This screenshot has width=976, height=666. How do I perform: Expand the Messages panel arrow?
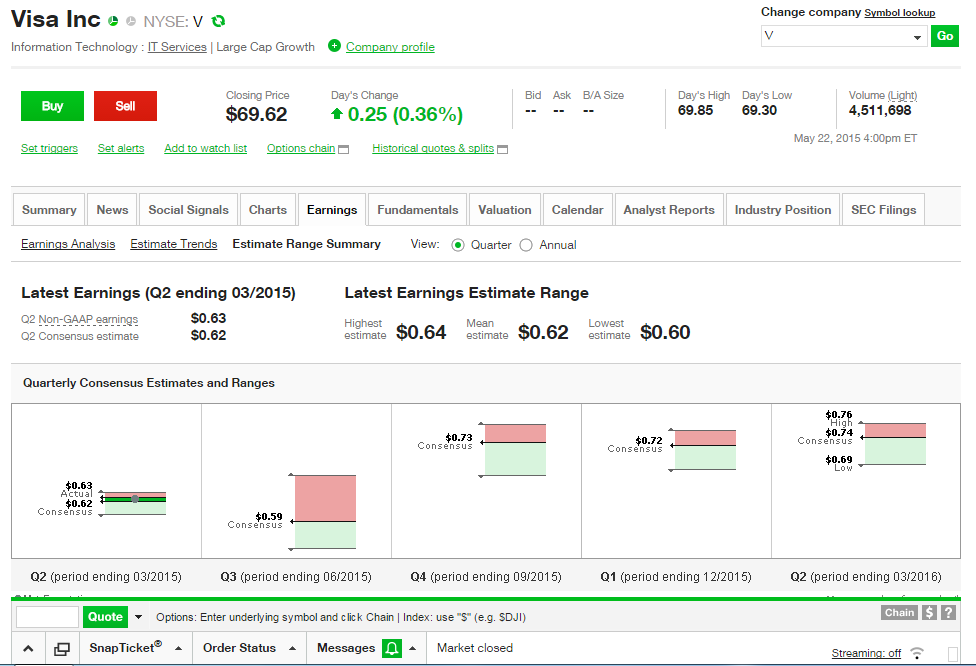[412, 649]
